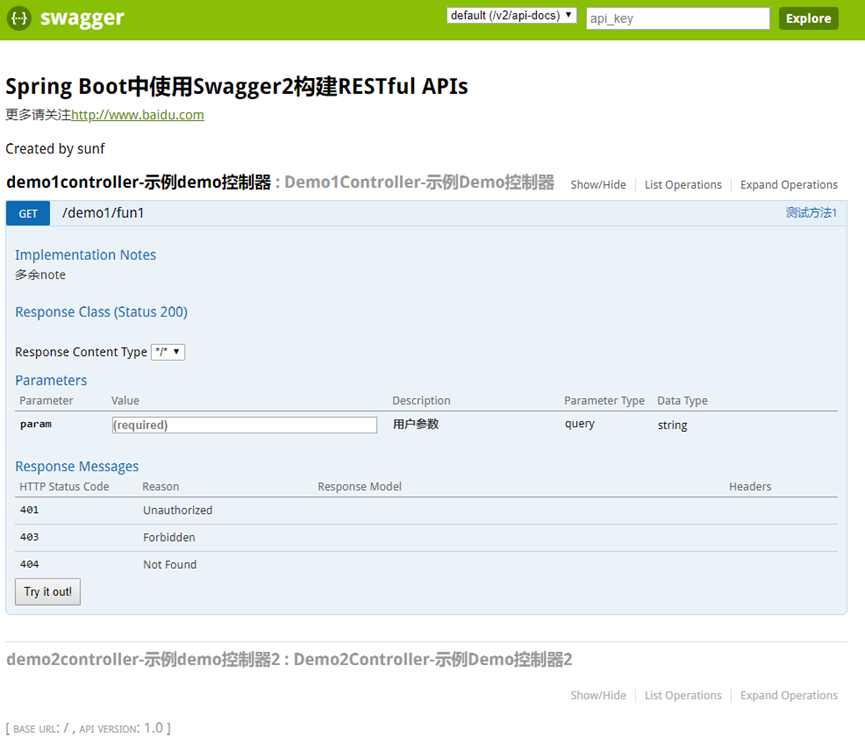865x751 pixels.
Task: Click Show/Hide for demo2controller
Action: coord(598,695)
